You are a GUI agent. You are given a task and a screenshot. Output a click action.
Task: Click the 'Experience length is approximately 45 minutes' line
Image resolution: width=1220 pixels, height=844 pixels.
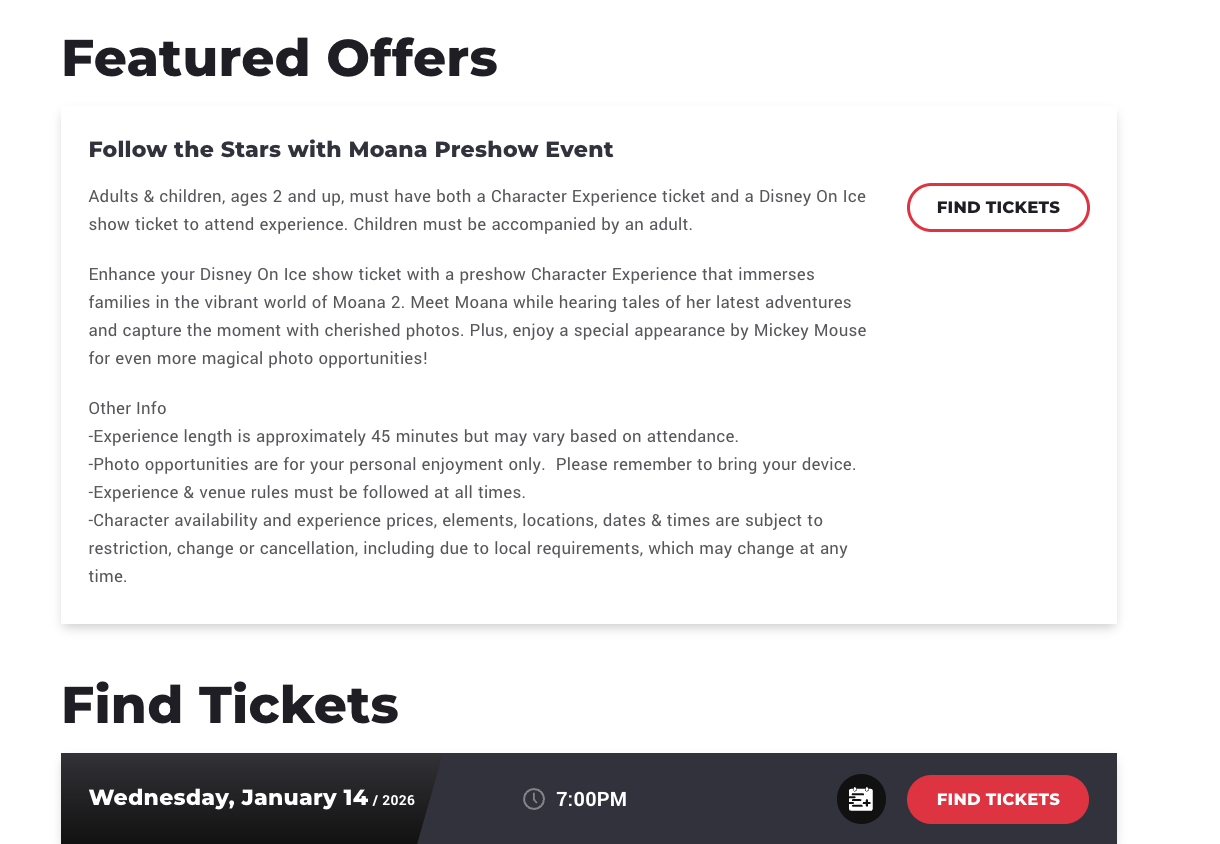413,436
